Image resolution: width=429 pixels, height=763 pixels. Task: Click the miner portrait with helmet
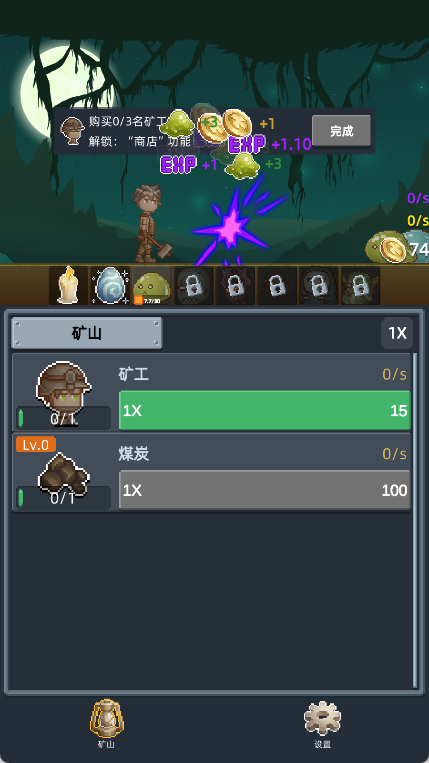64,387
